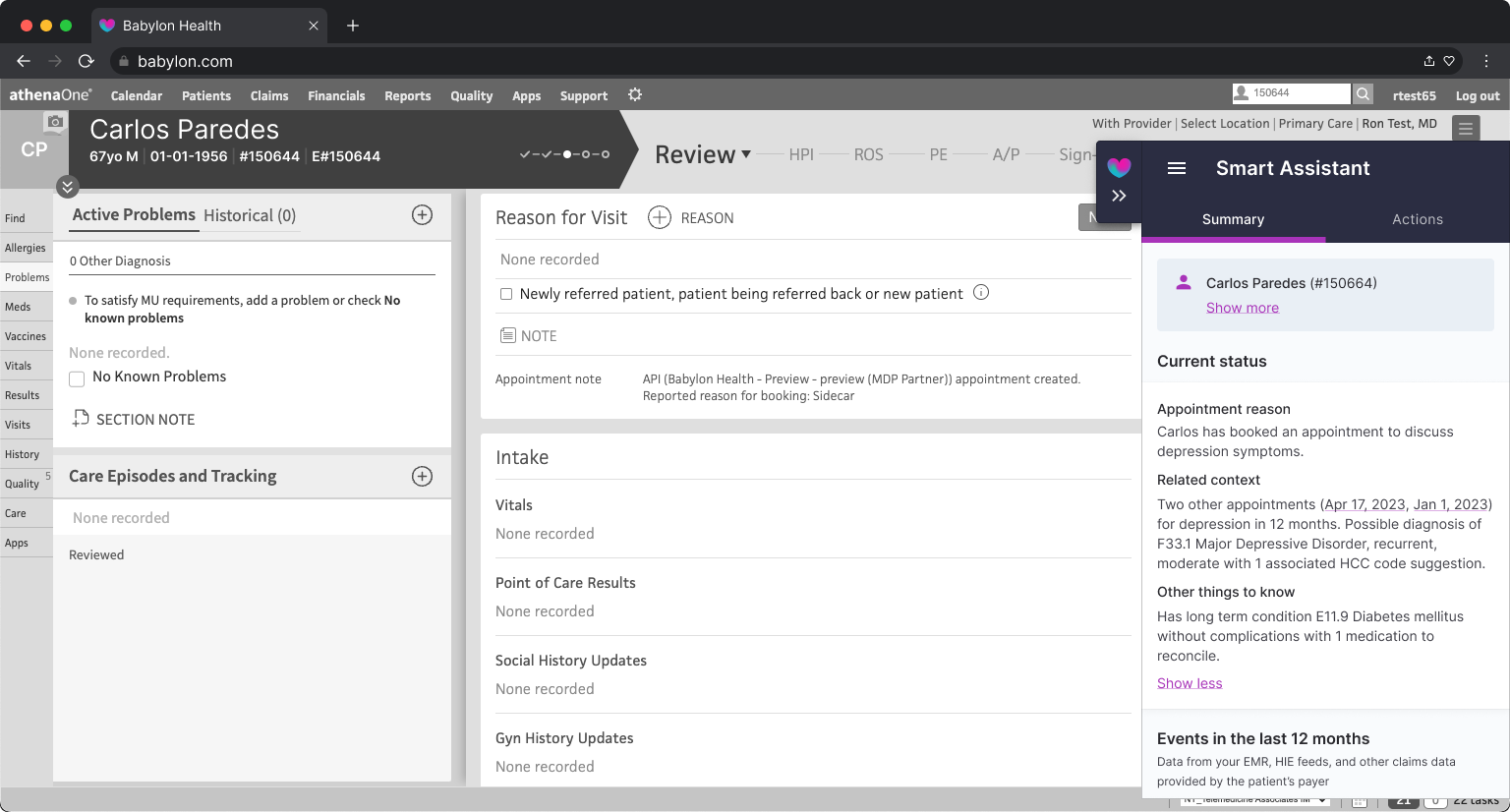The width and height of the screenshot is (1510, 812).
Task: Open Allergies in left sidebar
Action: [27, 248]
